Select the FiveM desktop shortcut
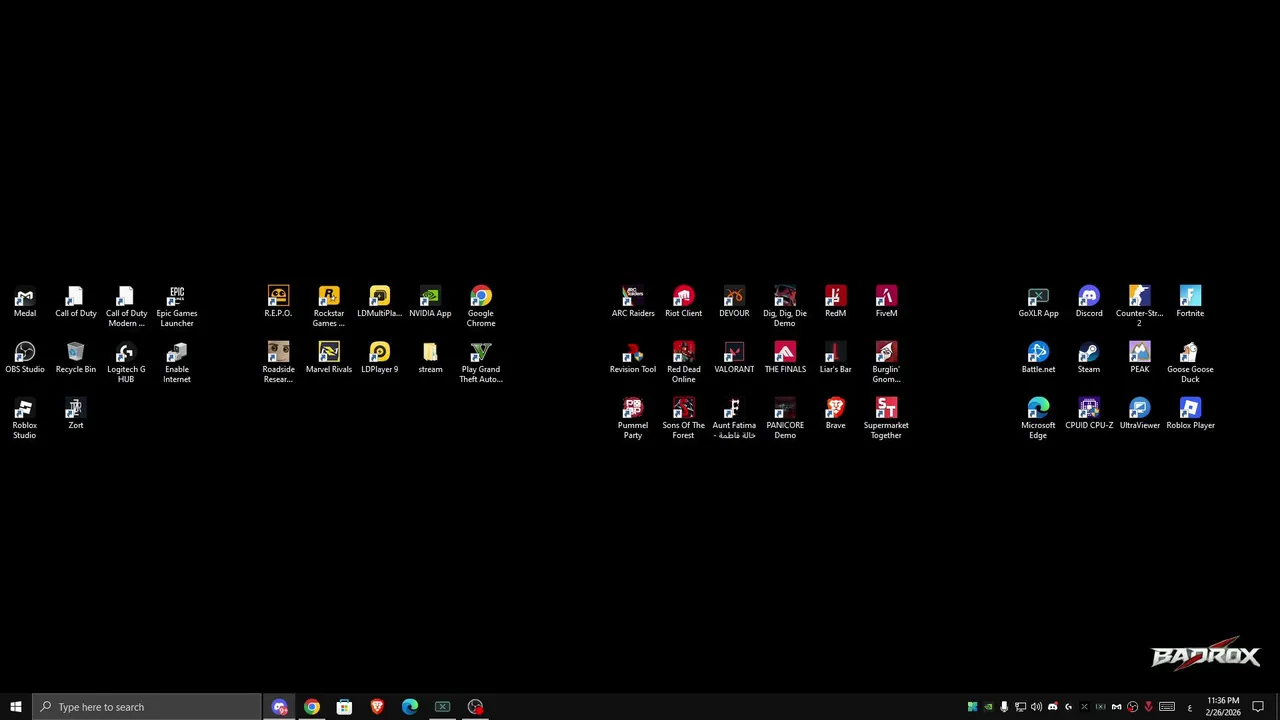The height and width of the screenshot is (720, 1280). click(x=886, y=303)
